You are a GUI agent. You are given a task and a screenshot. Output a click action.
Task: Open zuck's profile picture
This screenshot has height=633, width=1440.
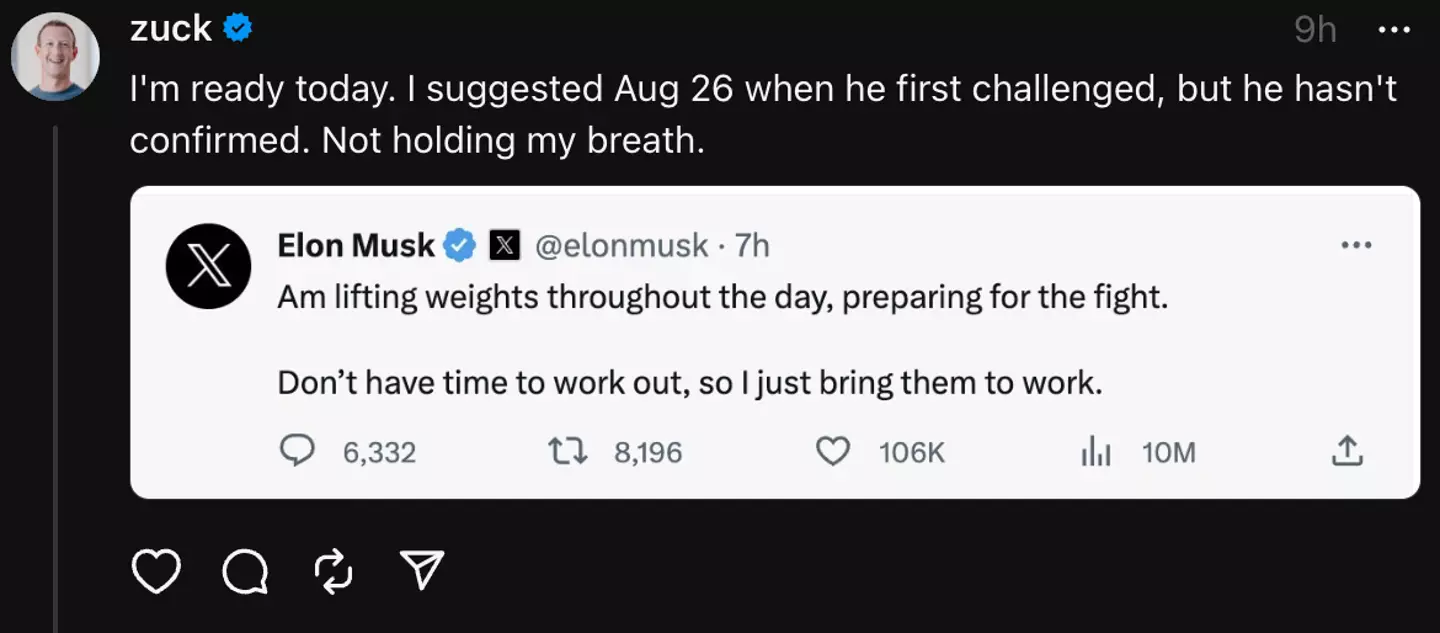click(55, 56)
